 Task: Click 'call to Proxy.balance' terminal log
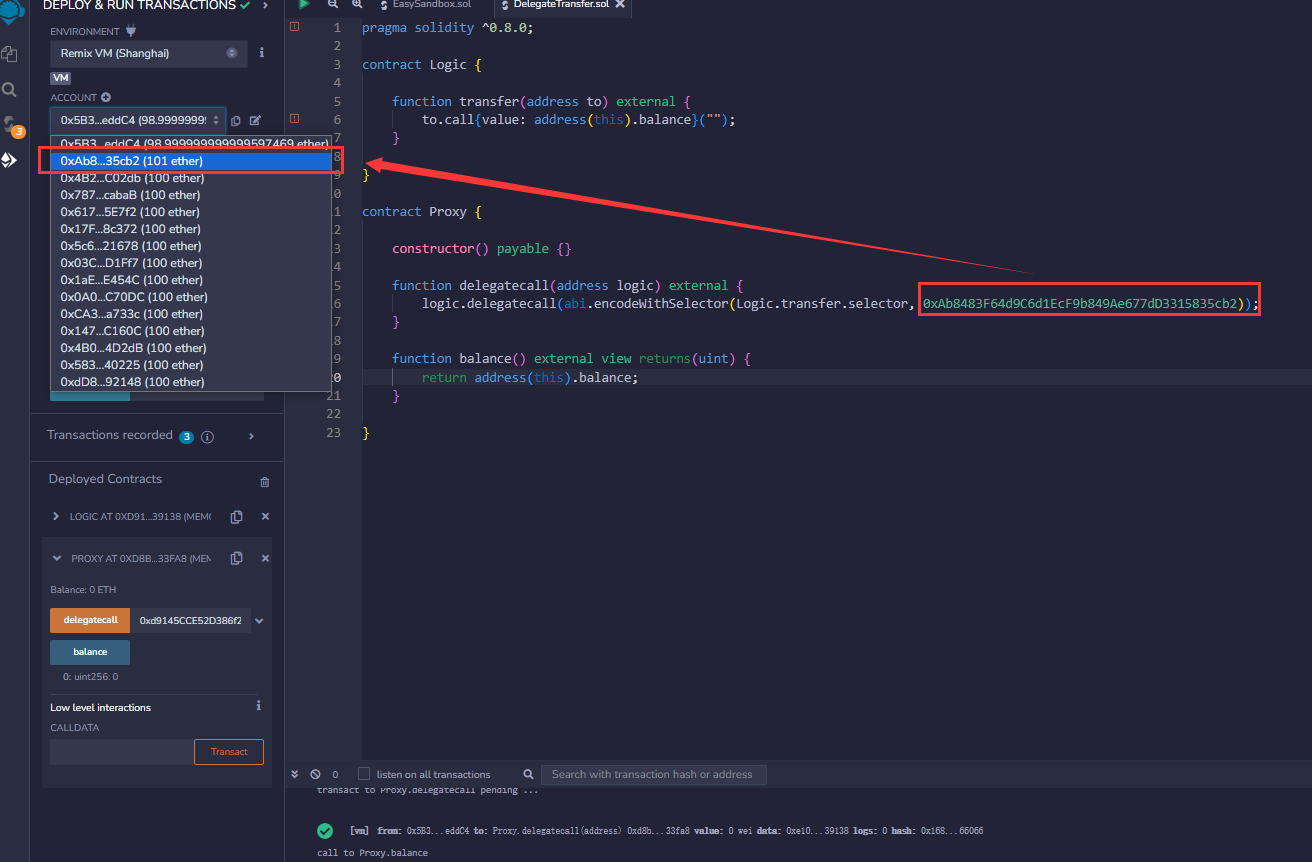click(372, 853)
